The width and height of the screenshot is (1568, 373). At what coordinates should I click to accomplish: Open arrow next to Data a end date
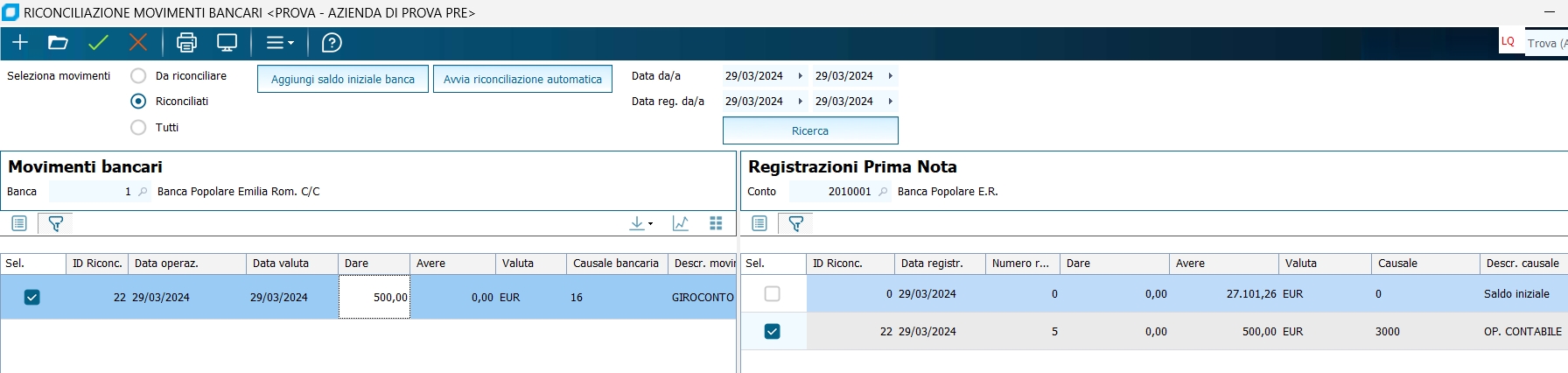[891, 76]
